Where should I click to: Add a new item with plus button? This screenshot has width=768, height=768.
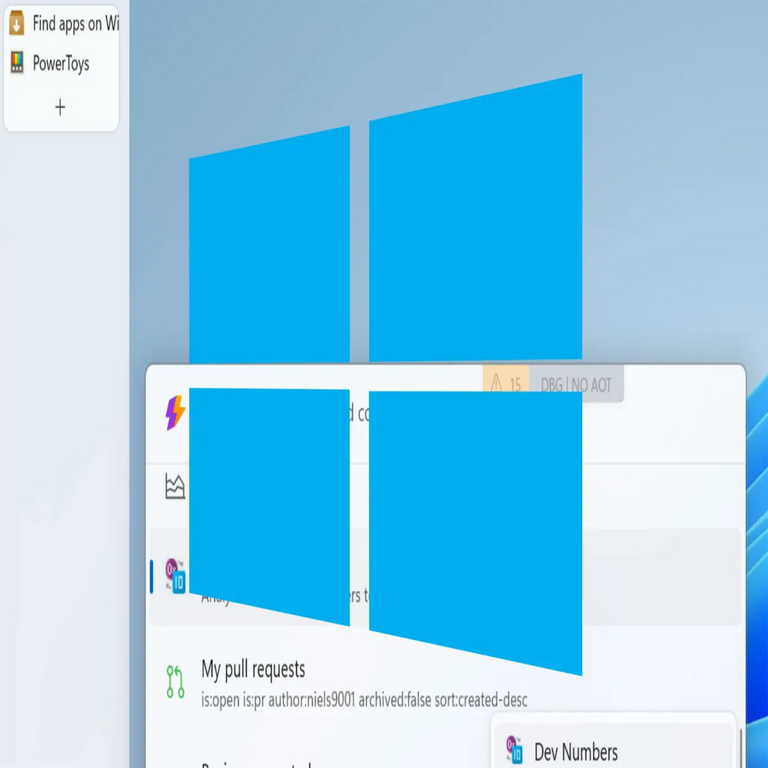tap(60, 107)
